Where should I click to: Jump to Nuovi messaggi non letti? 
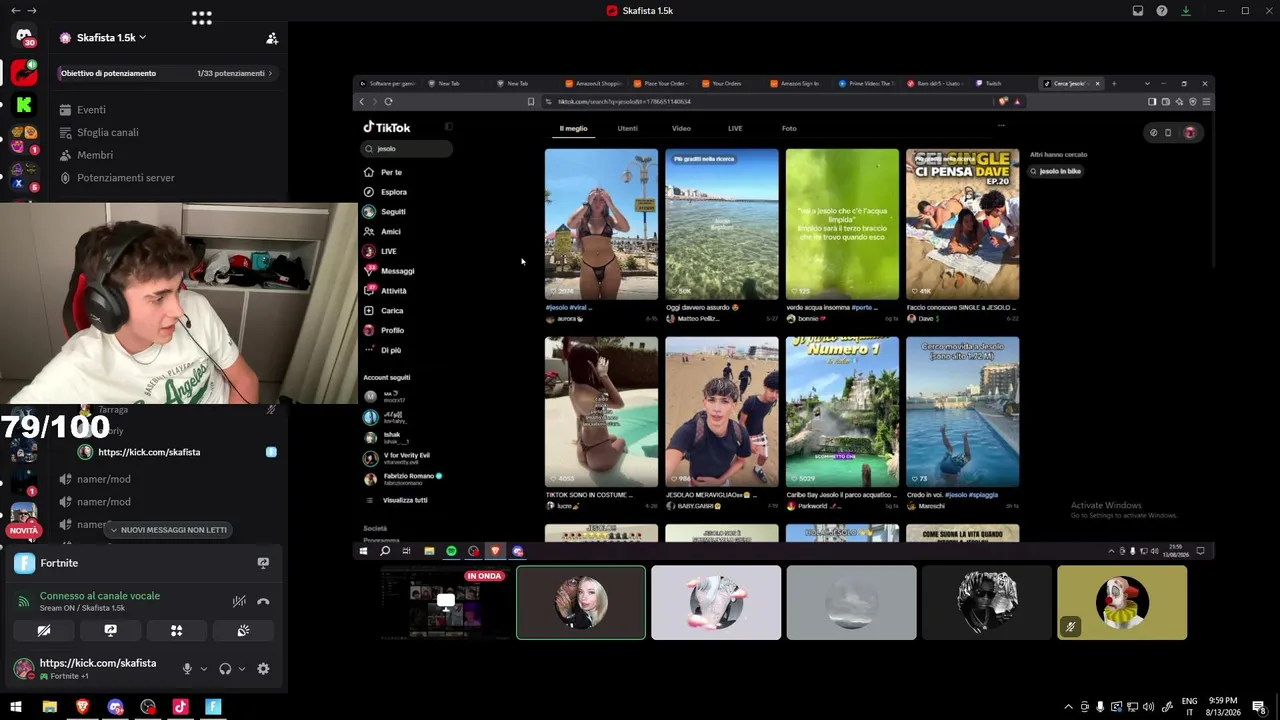(x=168, y=530)
